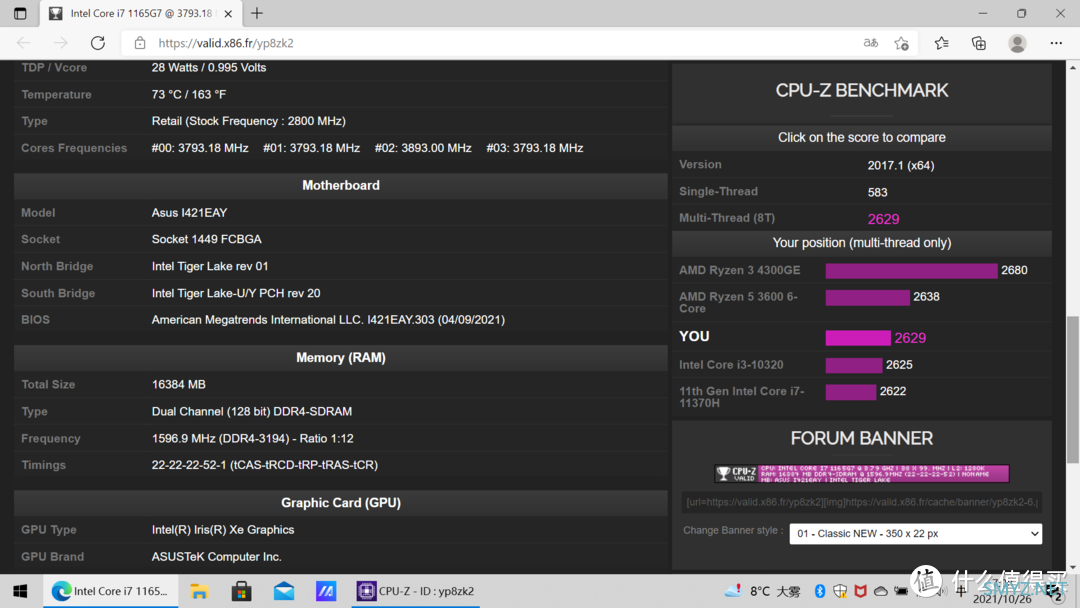Click the Motherboard section header
1080x608 pixels.
click(x=341, y=185)
